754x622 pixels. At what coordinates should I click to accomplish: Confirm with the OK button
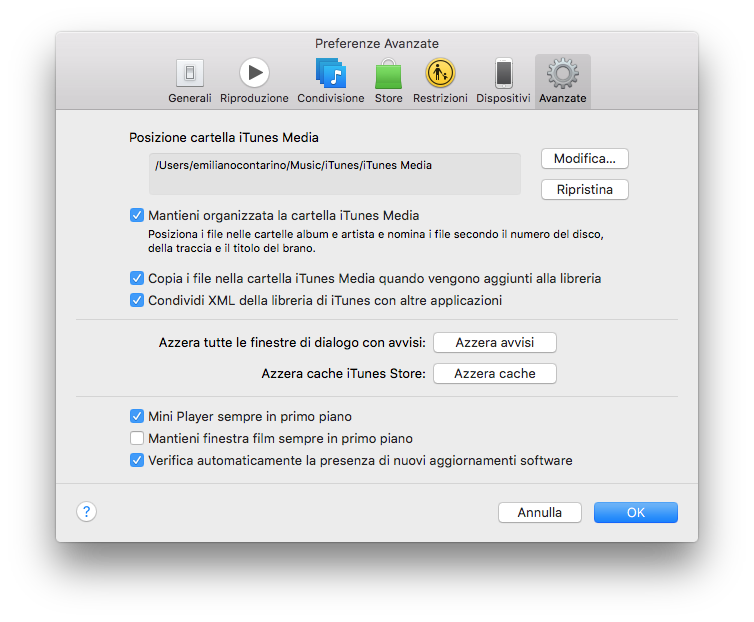pyautogui.click(x=636, y=512)
